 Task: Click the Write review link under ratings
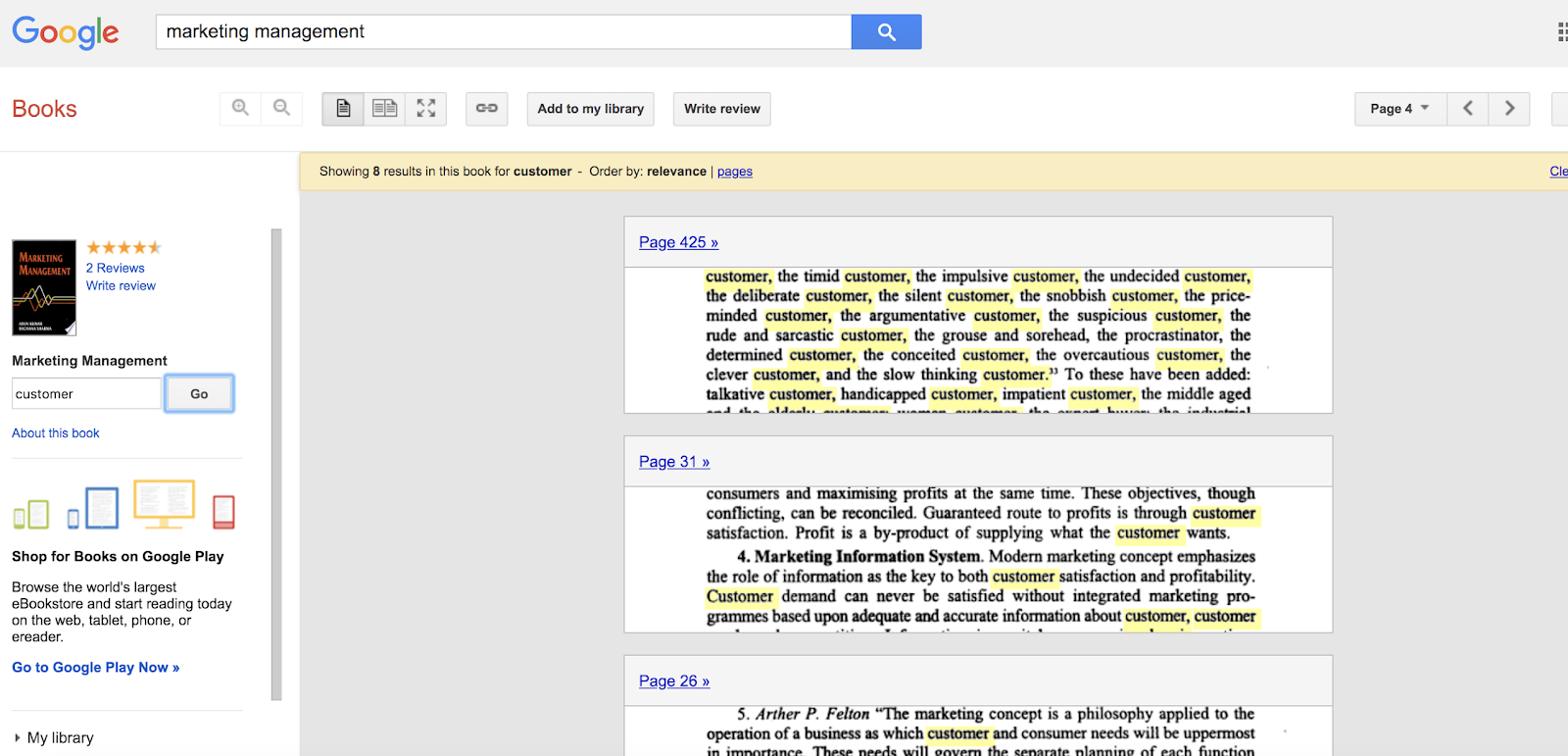[x=121, y=285]
